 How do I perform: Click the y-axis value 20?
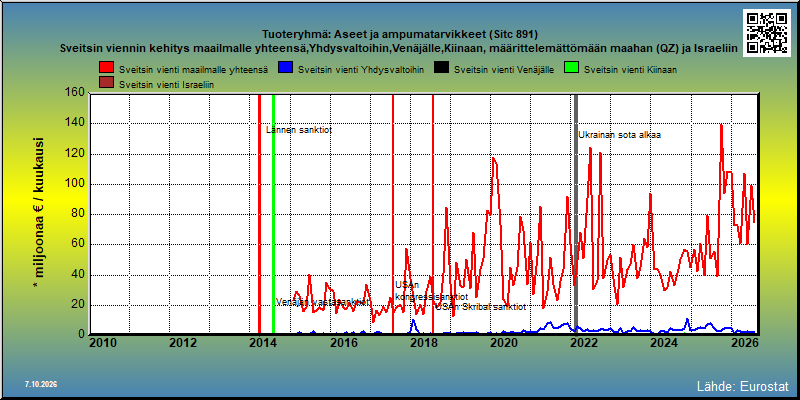pyautogui.click(x=78, y=305)
